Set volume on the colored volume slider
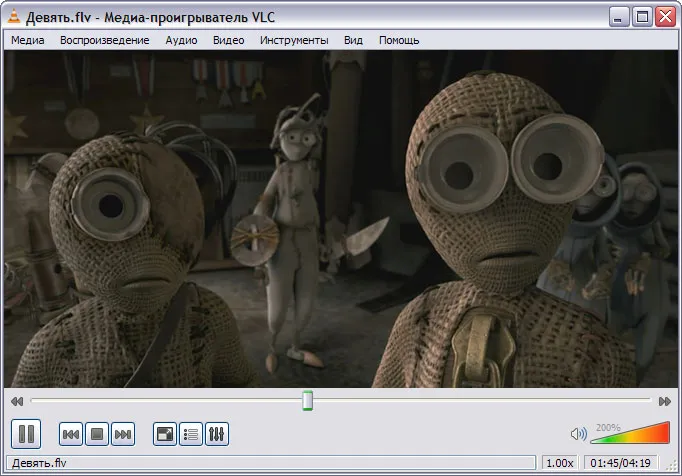 coord(630,432)
